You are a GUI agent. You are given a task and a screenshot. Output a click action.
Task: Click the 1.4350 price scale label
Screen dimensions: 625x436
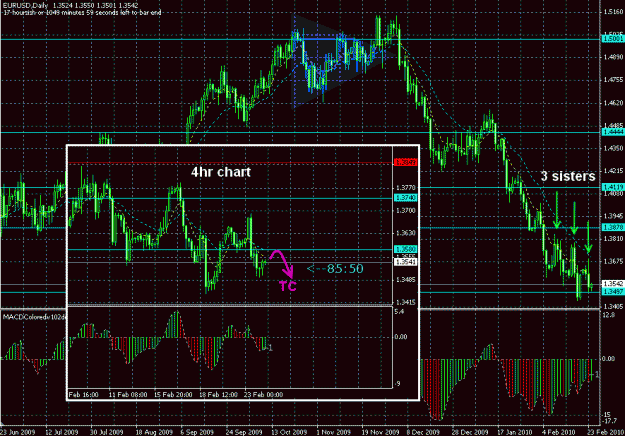tap(613, 148)
